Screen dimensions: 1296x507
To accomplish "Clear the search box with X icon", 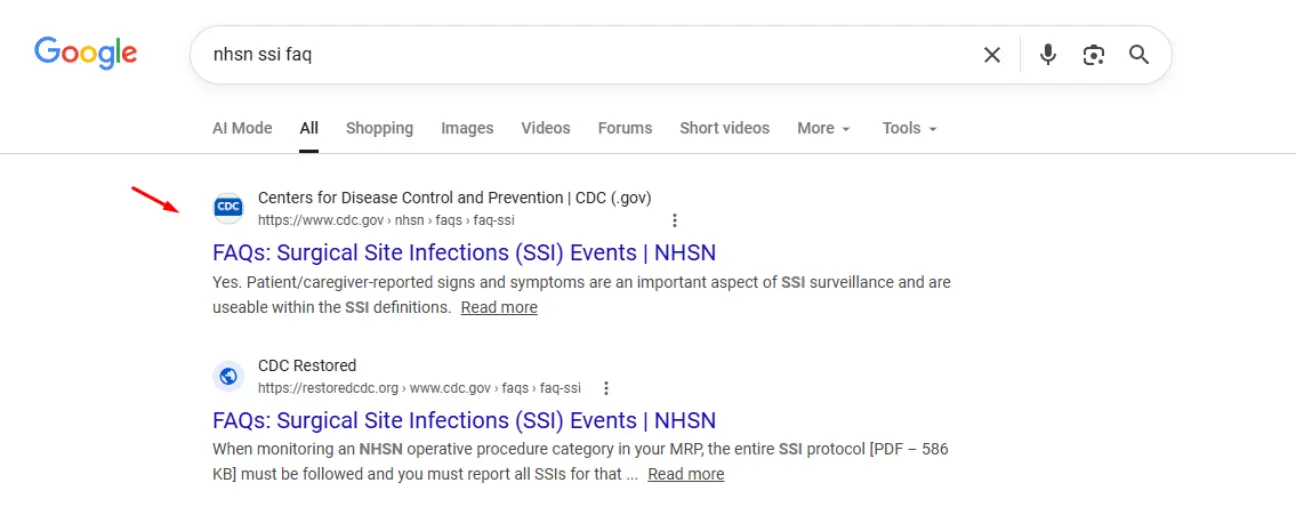I will (x=992, y=55).
